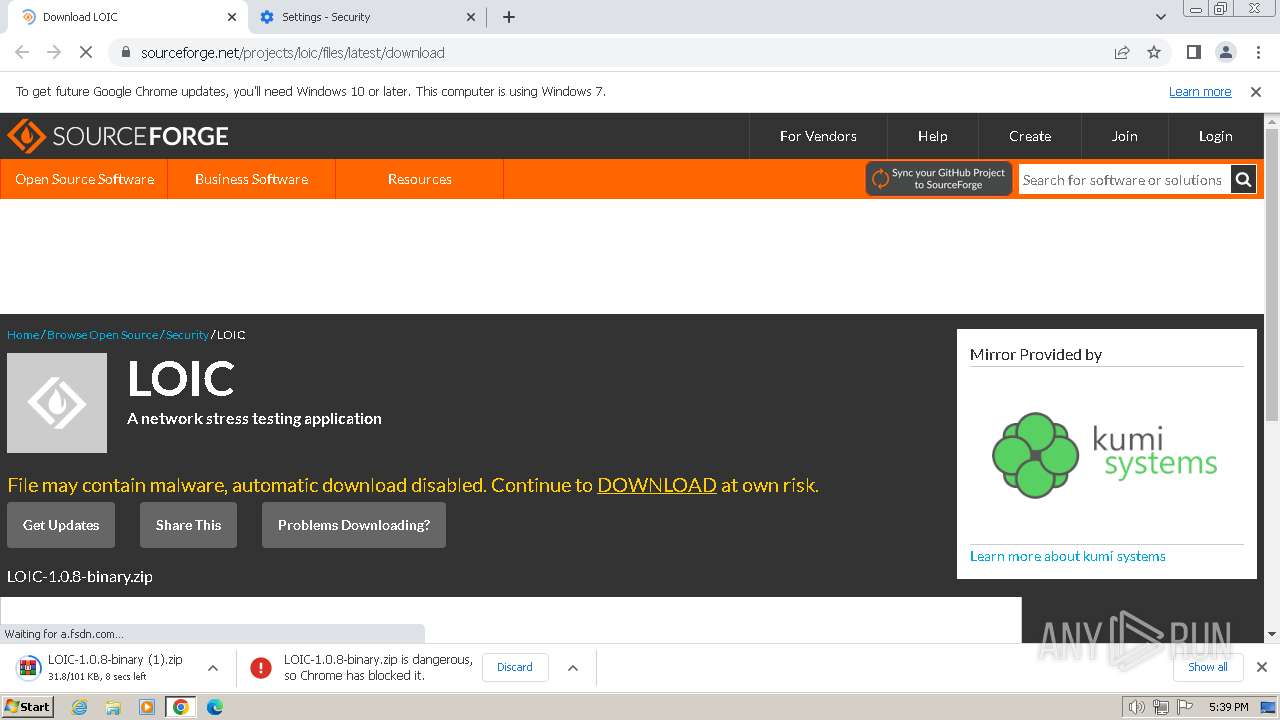Click Learn more about kumi systems
Screen dimensions: 1280x720
coord(1067,556)
